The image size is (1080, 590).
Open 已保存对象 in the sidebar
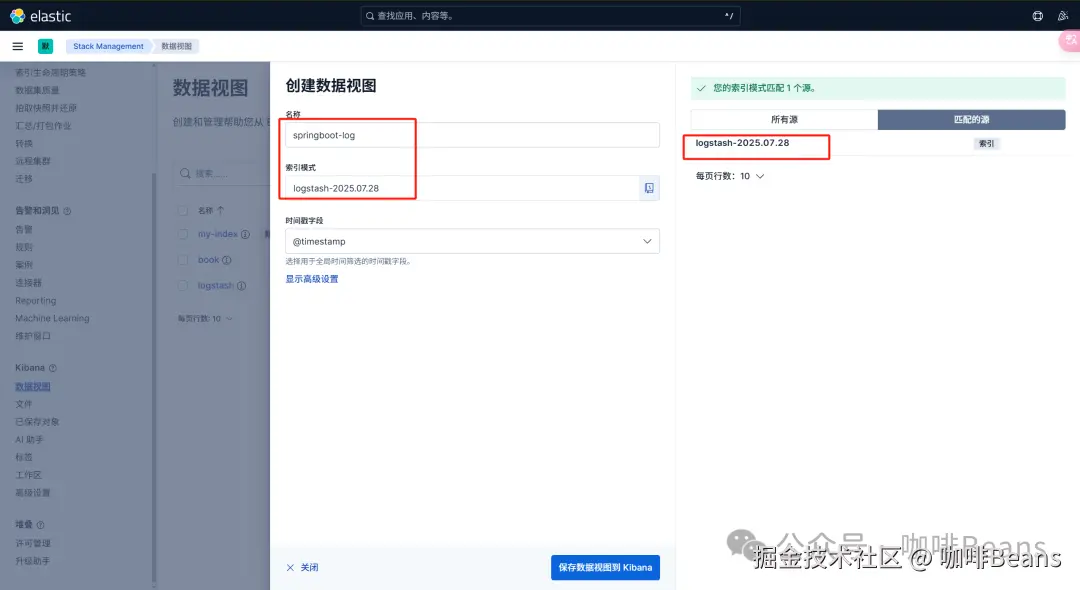(x=37, y=422)
